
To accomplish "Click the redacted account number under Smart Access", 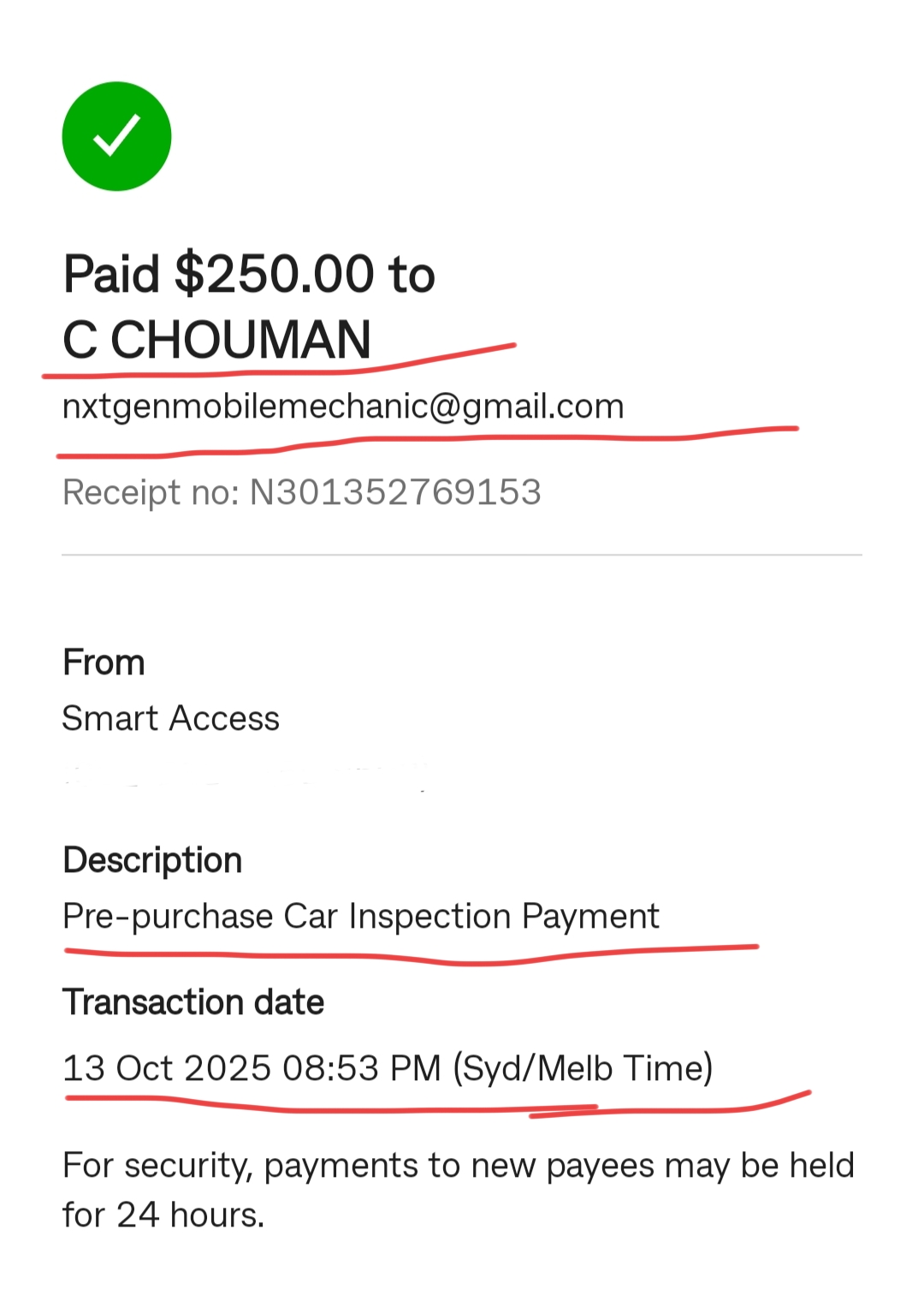I will tap(246, 777).
